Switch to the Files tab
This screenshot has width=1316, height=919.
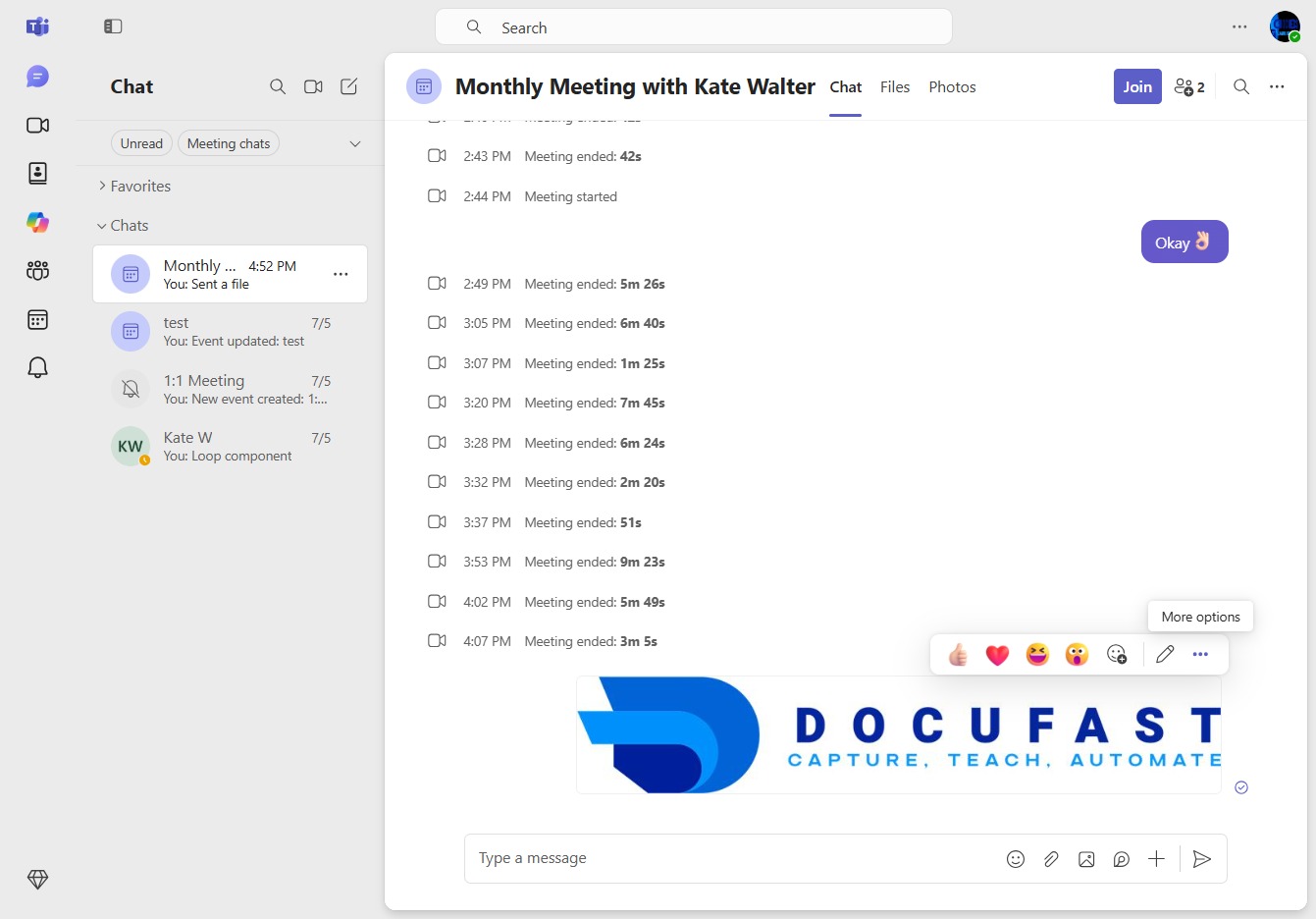[895, 87]
